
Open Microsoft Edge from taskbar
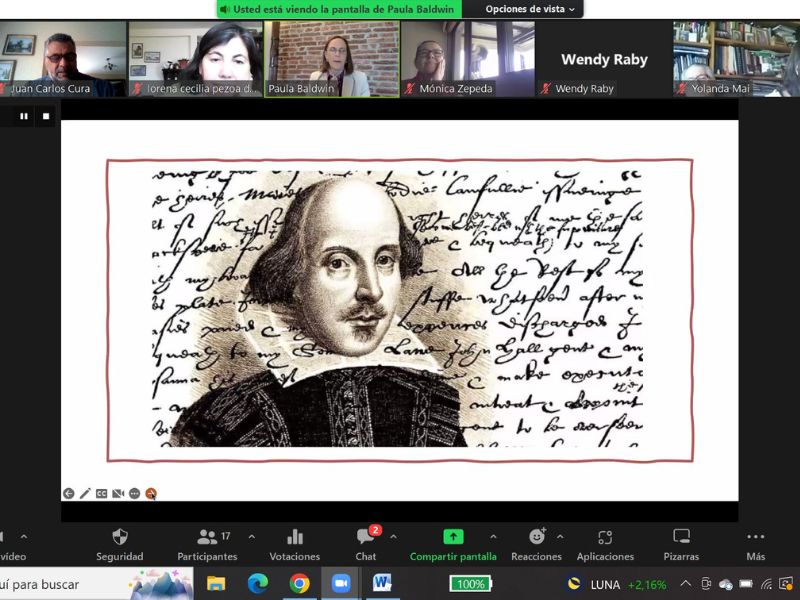tap(258, 583)
